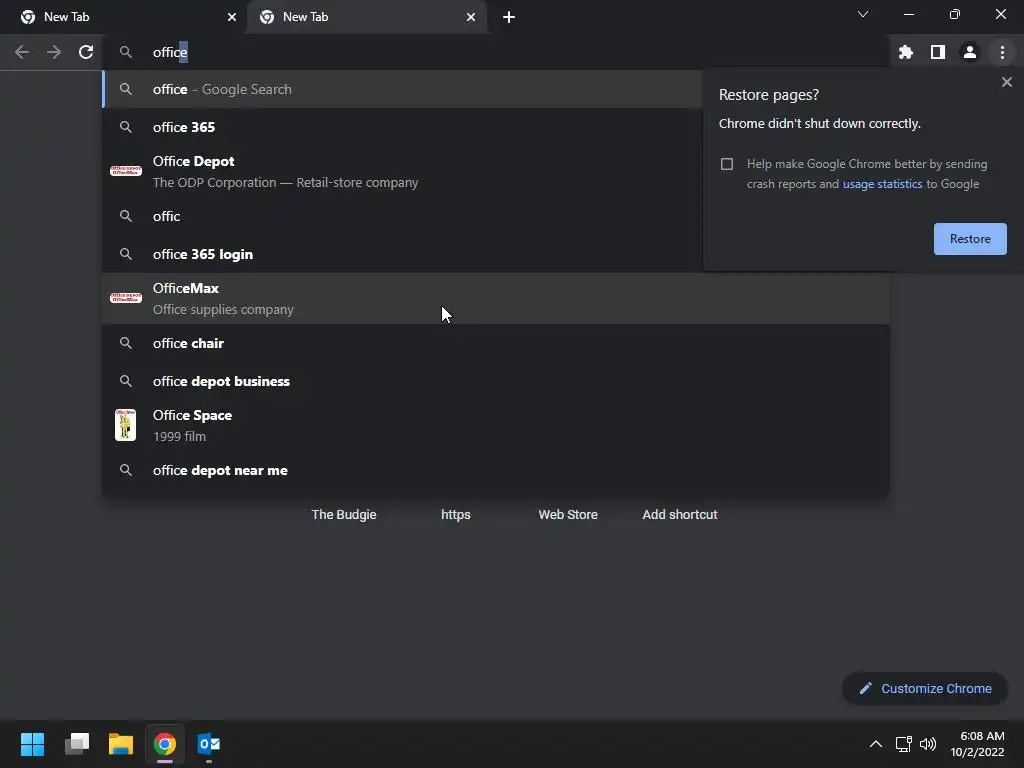Toggle the side panel icon
This screenshot has height=768, width=1024.
938,52
